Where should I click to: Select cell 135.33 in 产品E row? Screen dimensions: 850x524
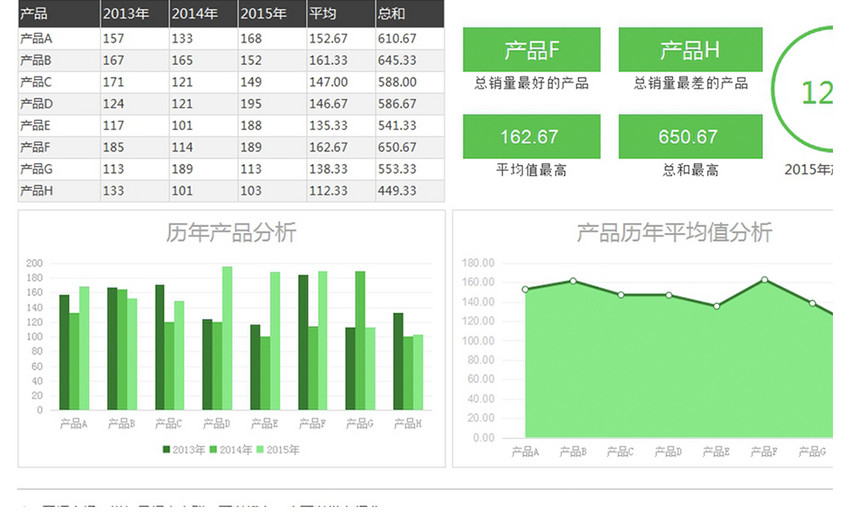pos(341,125)
